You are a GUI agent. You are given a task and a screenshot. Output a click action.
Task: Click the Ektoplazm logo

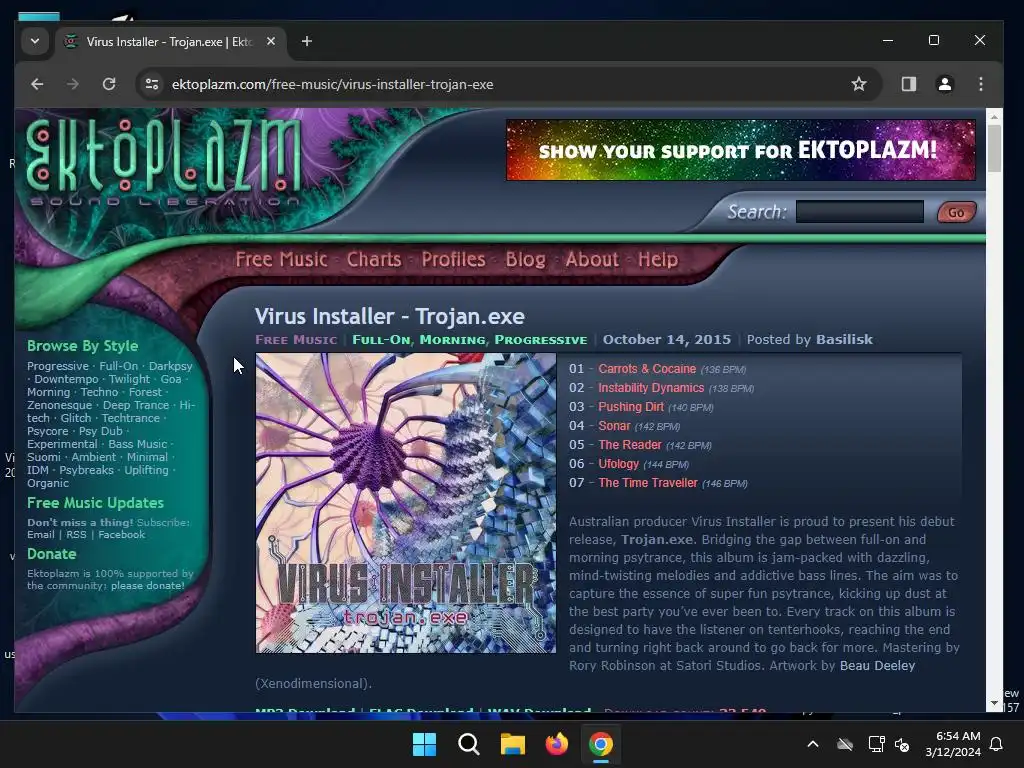coord(163,161)
